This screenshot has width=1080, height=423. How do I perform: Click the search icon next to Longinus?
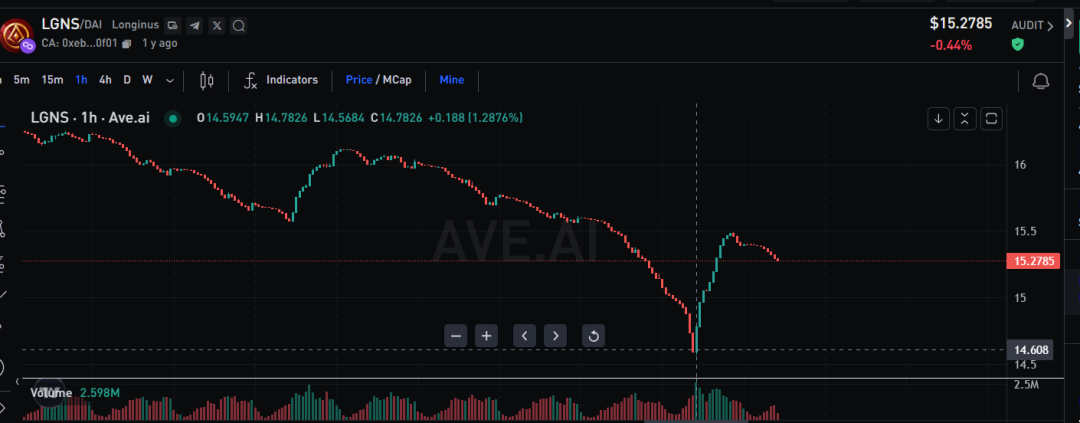click(x=239, y=25)
